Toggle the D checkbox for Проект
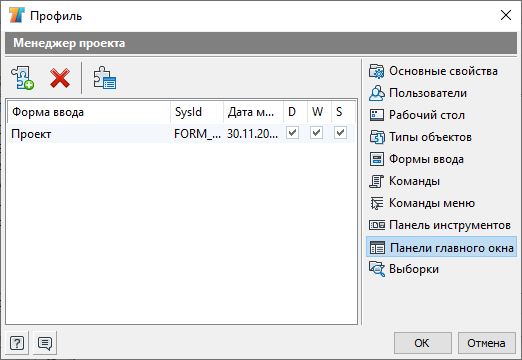This screenshot has width=522, height=360. coord(292,133)
